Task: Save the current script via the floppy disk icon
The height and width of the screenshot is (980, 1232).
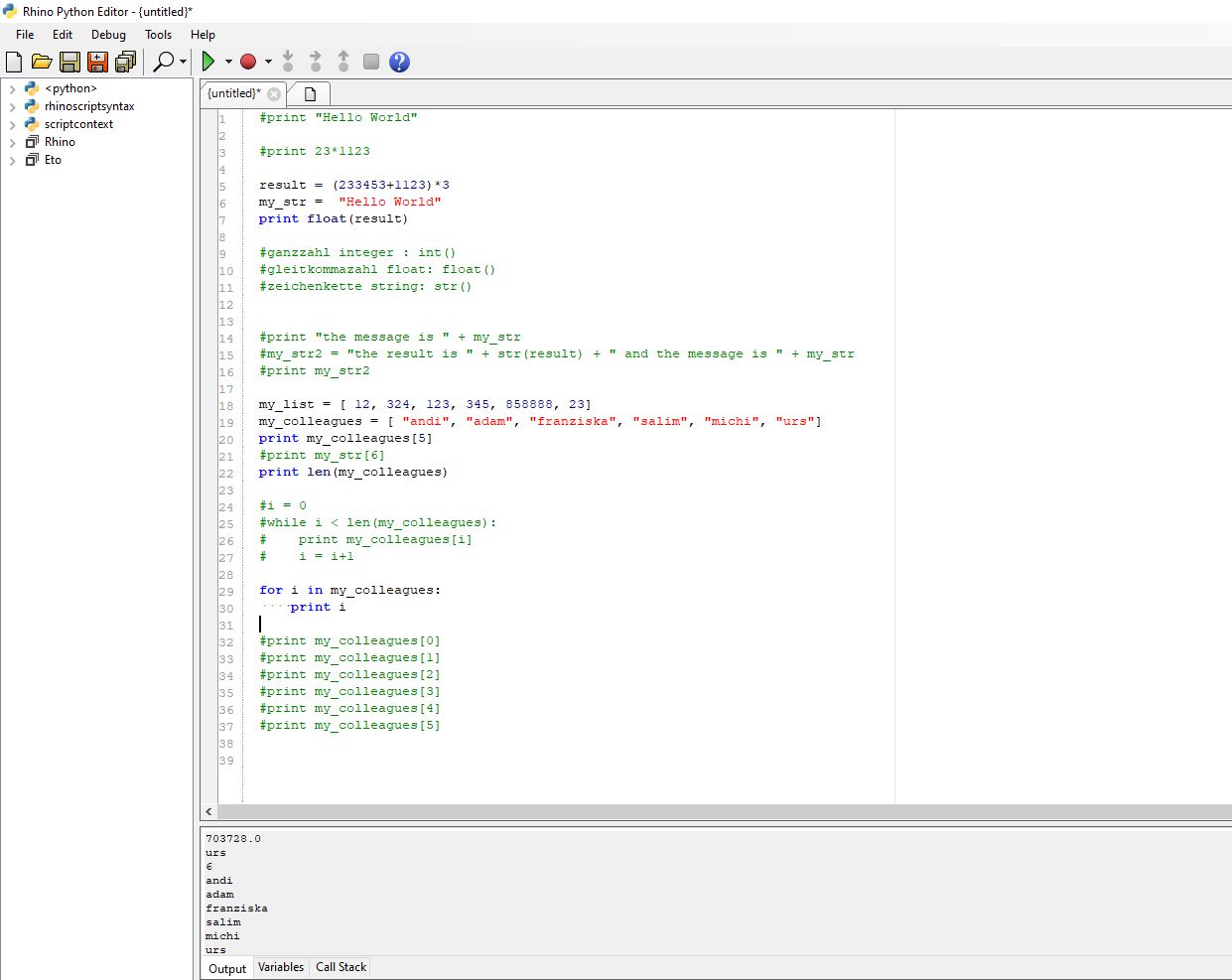Action: 68,61
